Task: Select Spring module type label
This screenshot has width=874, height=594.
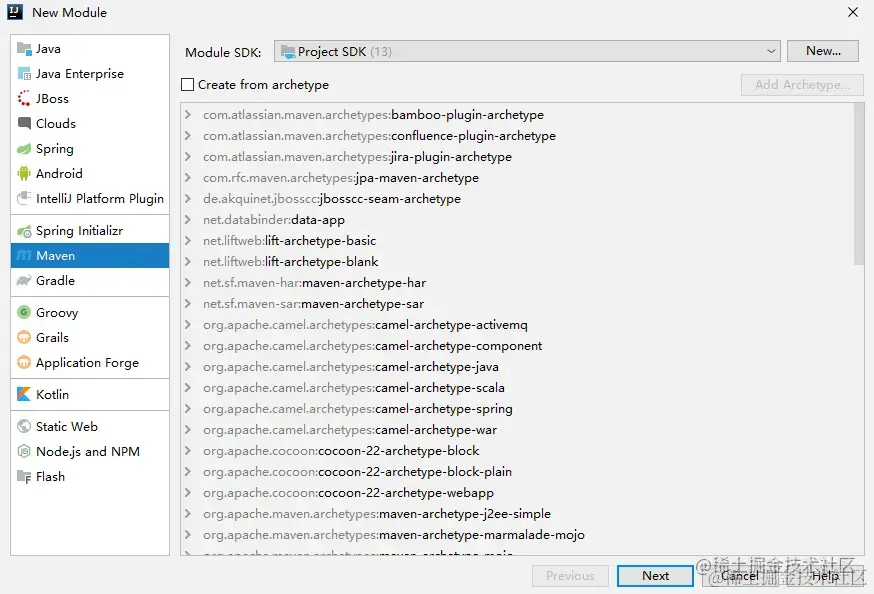Action: tap(55, 149)
